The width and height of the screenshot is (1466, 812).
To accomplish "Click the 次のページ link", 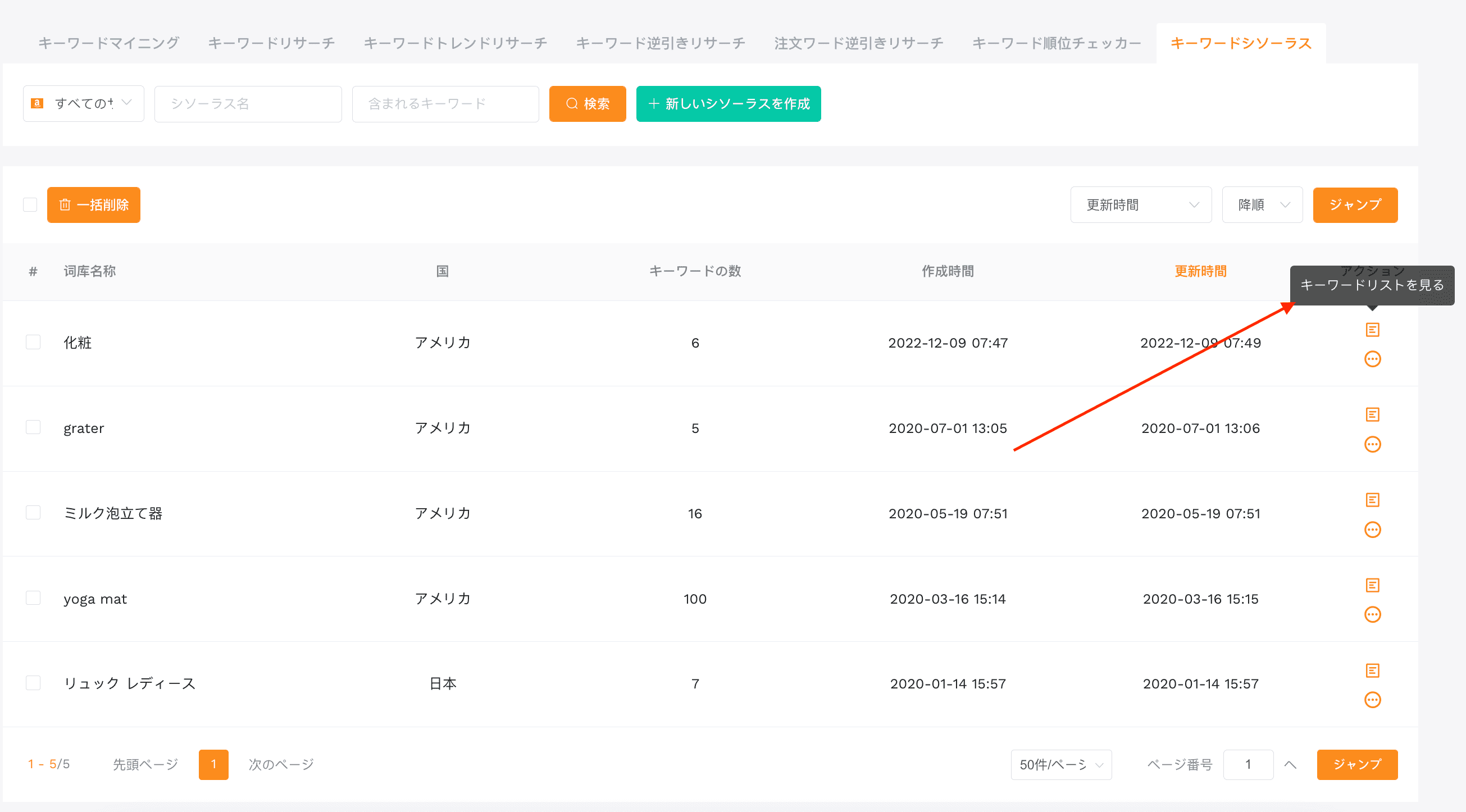I will pyautogui.click(x=281, y=764).
